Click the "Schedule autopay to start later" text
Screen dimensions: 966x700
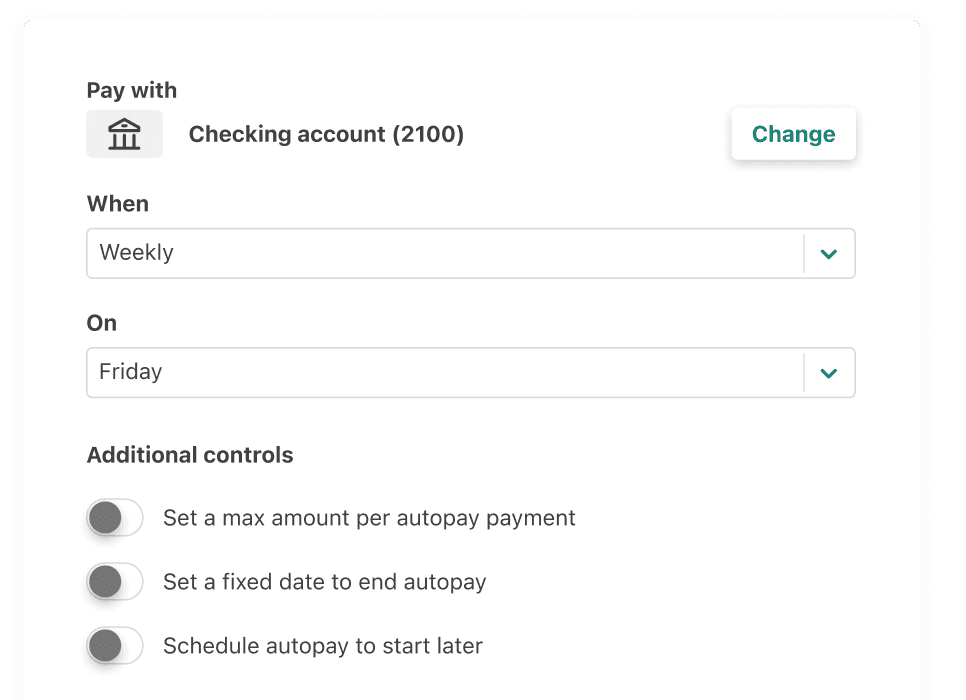(x=322, y=646)
